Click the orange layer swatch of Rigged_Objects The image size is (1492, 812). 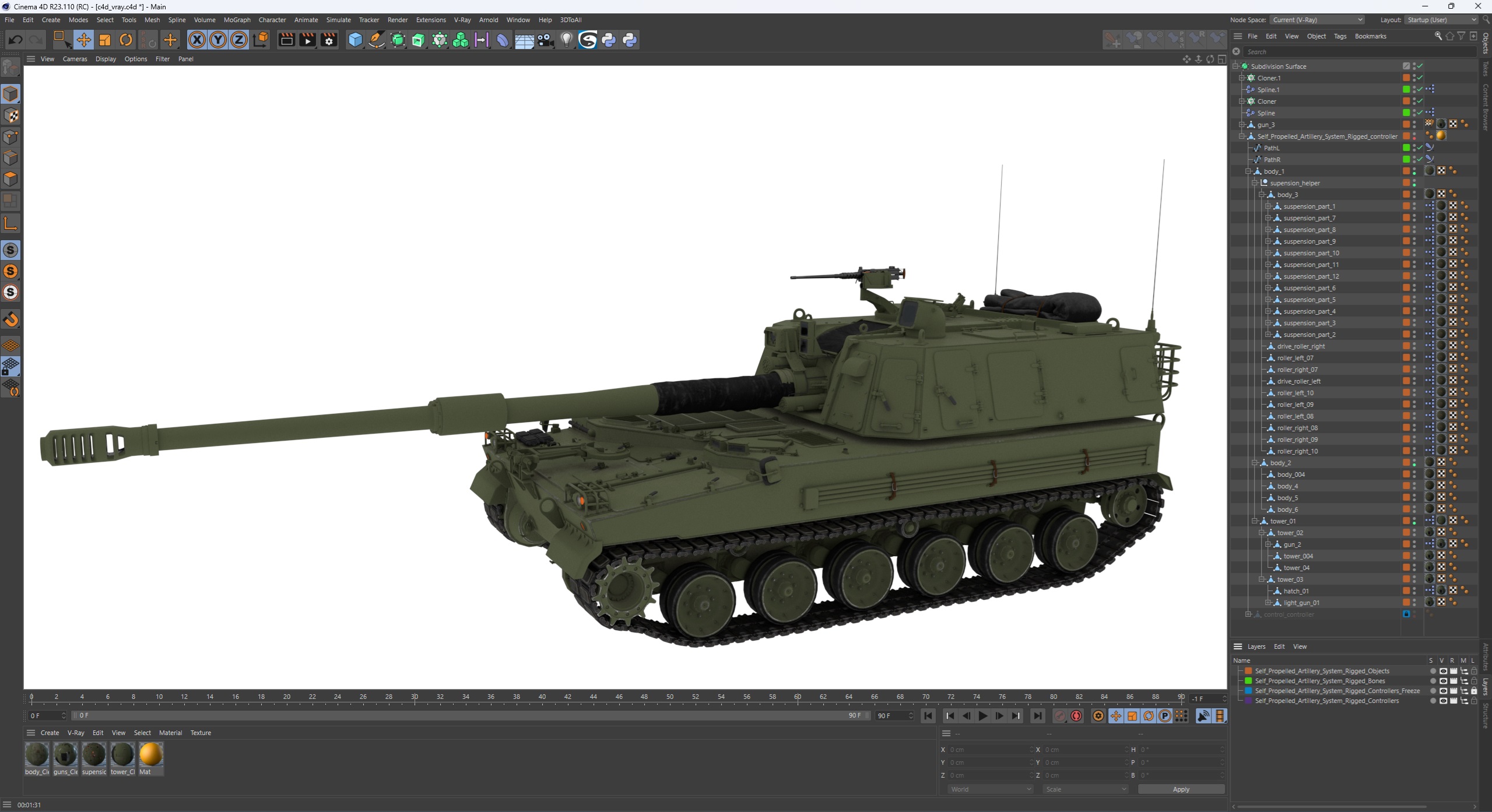[1248, 671]
